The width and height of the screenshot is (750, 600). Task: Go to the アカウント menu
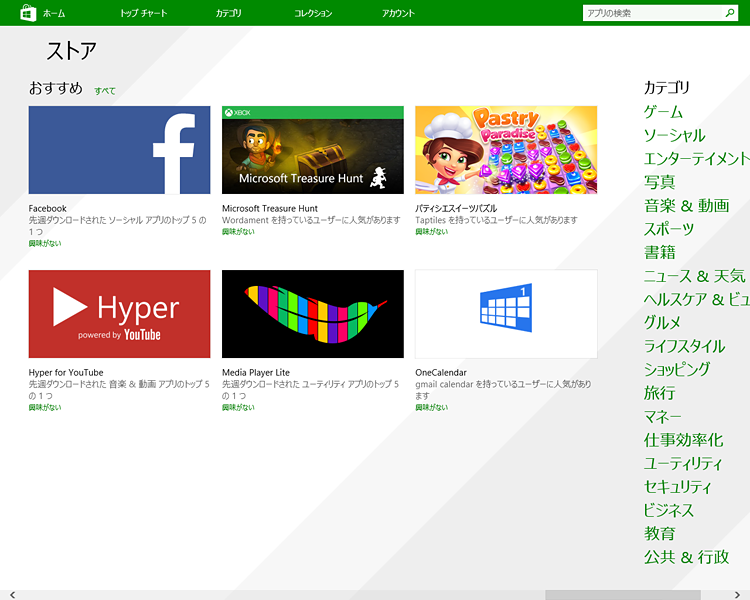(398, 14)
